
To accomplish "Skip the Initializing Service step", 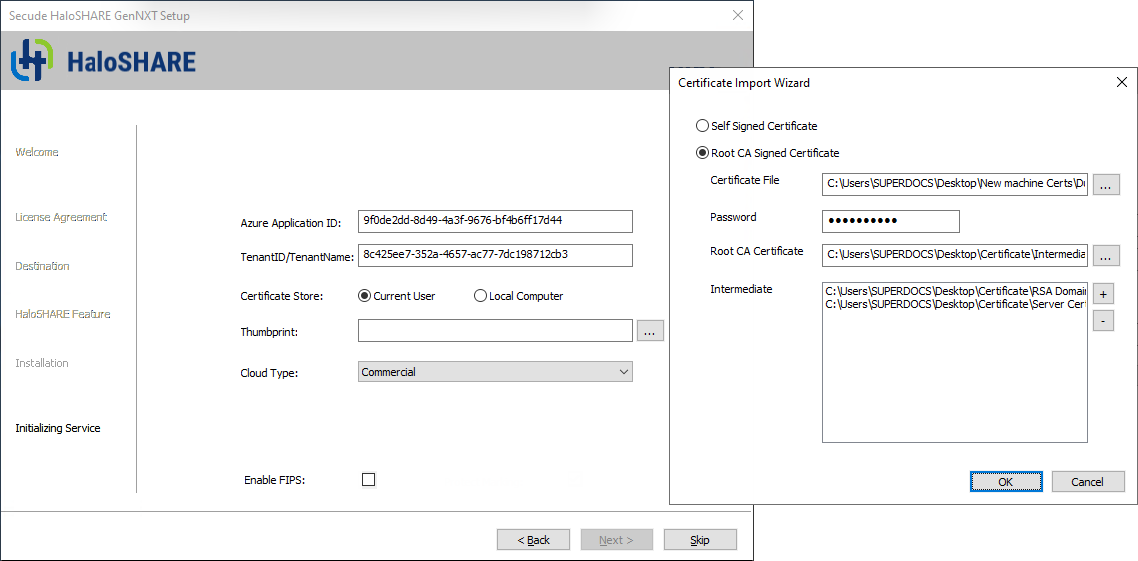I will [x=700, y=540].
